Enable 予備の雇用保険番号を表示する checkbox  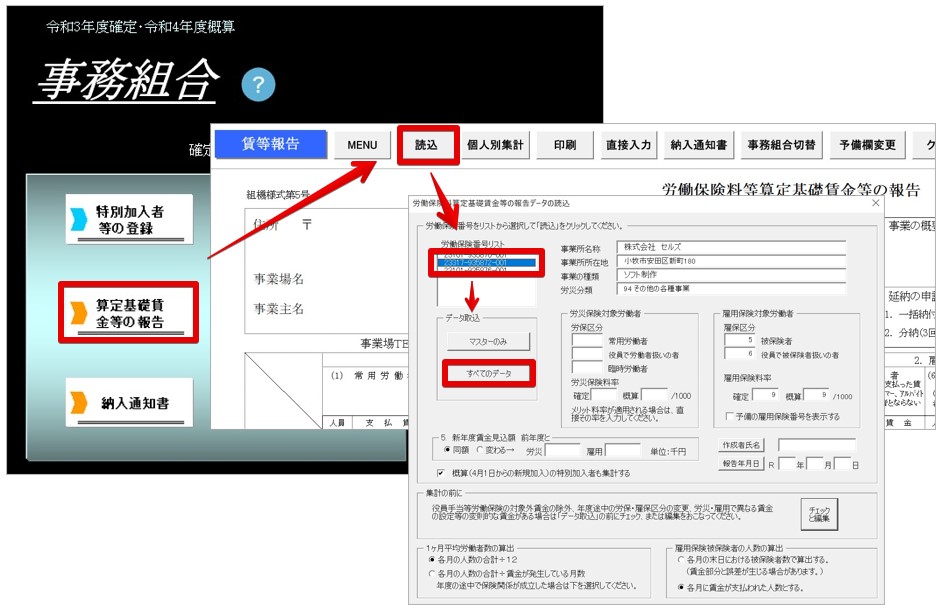(x=729, y=416)
